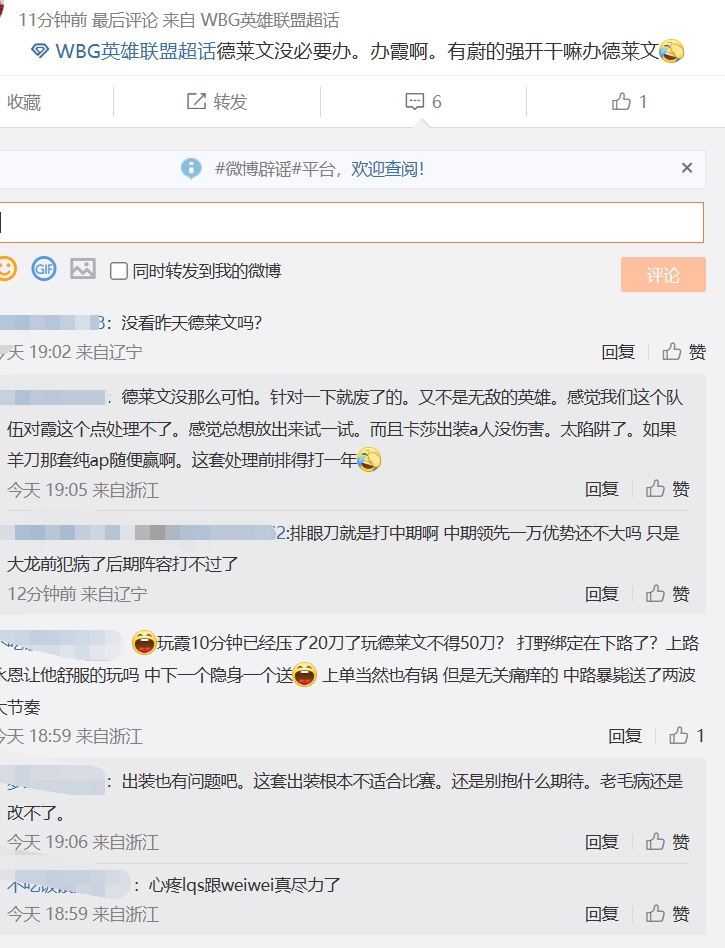Screen dimensions: 725x948
Task: Like the 19:05 来自浙江 comment
Action: [668, 489]
